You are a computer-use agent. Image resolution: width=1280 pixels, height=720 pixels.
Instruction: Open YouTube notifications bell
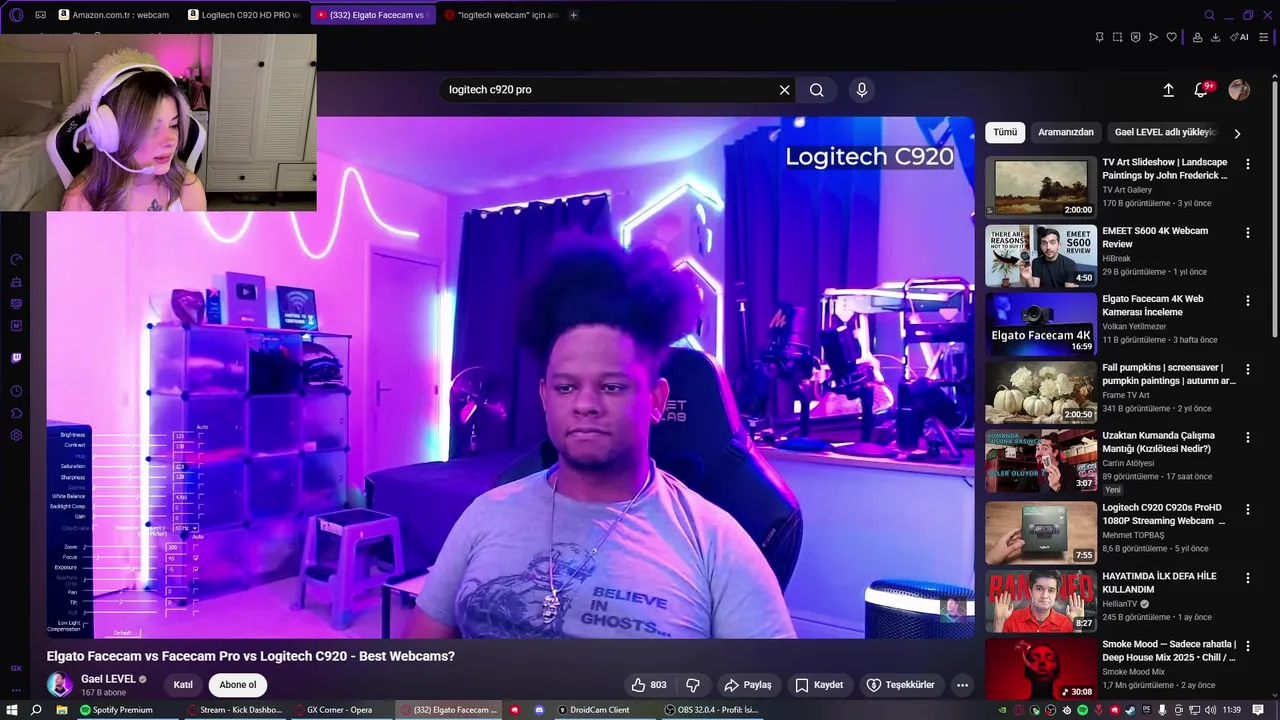[x=1202, y=90]
